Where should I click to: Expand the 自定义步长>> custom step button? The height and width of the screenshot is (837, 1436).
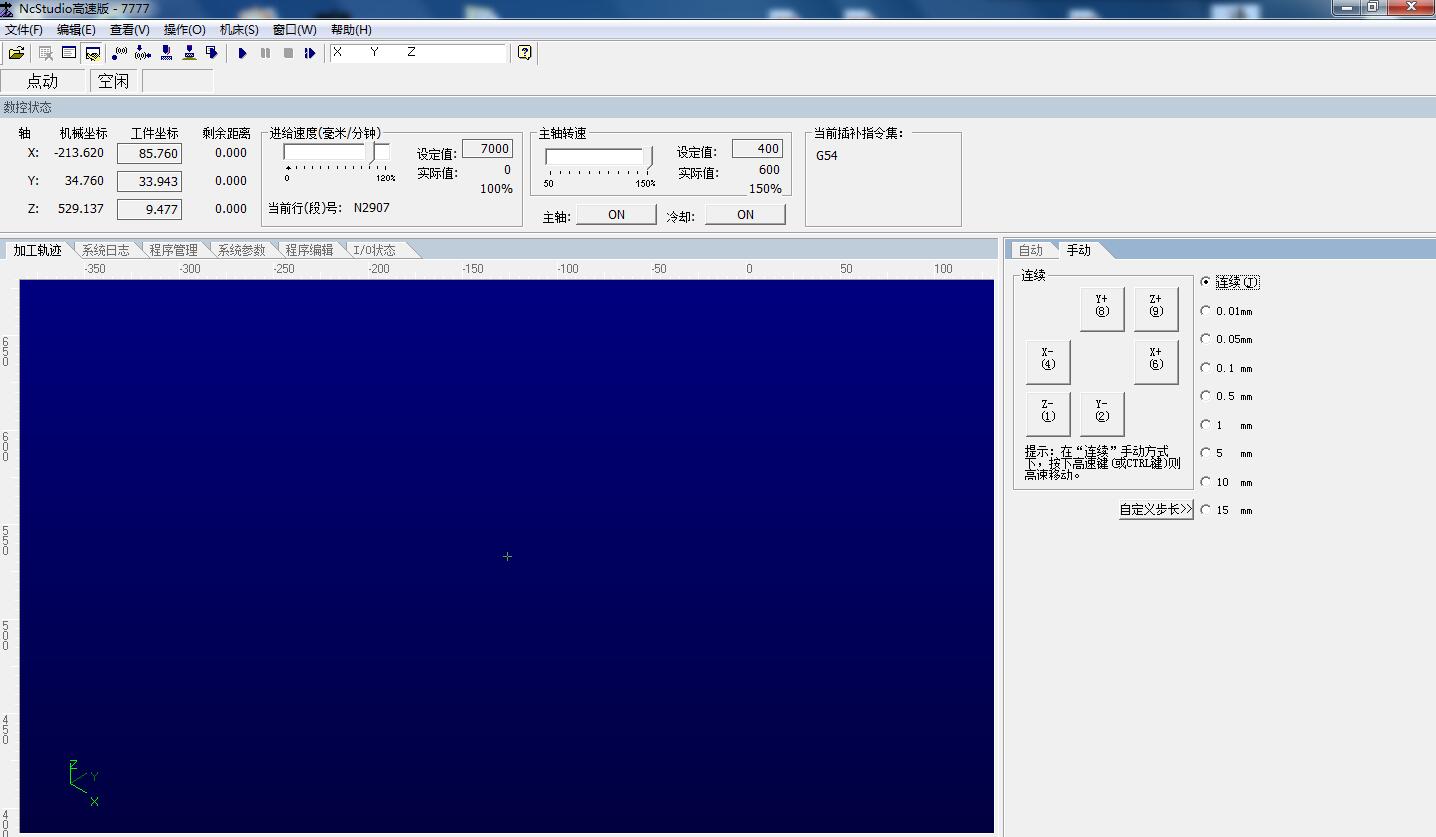coord(1156,509)
